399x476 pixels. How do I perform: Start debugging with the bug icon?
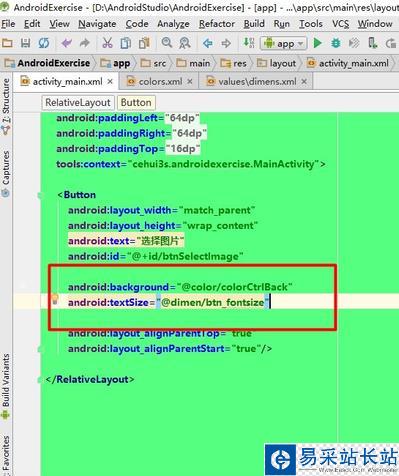336,43
